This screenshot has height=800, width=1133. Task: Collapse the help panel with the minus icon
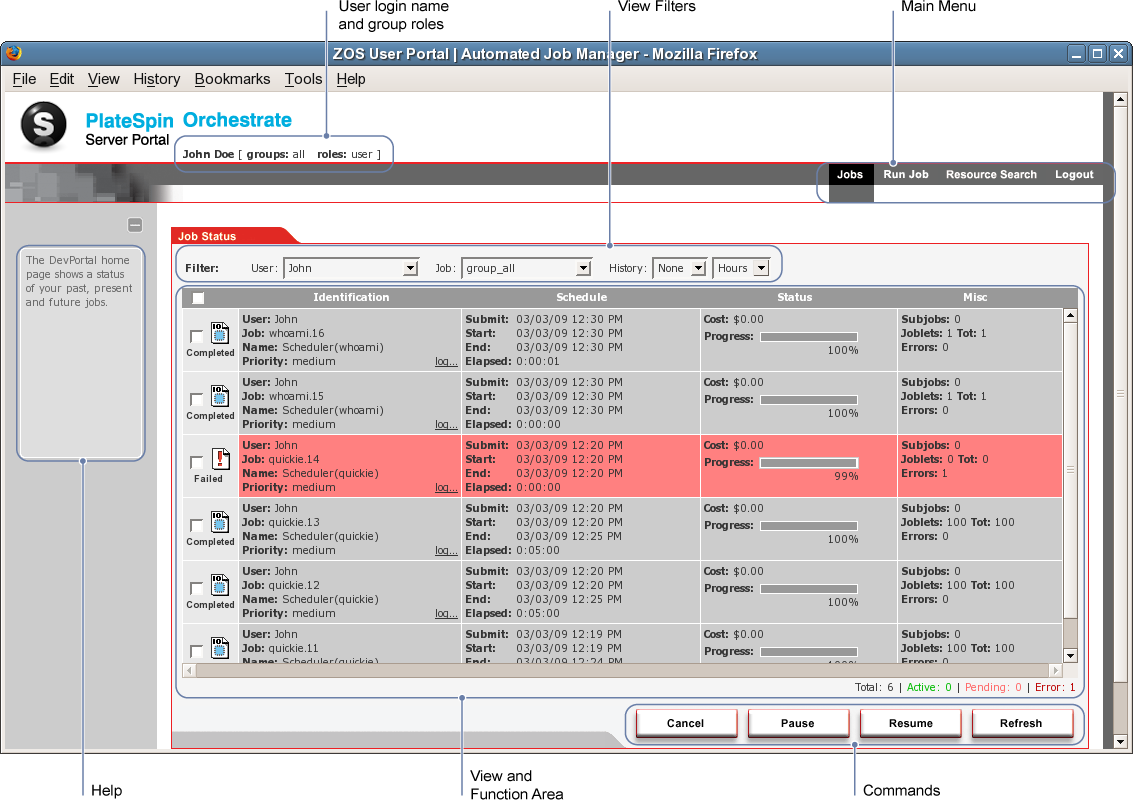[x=135, y=225]
